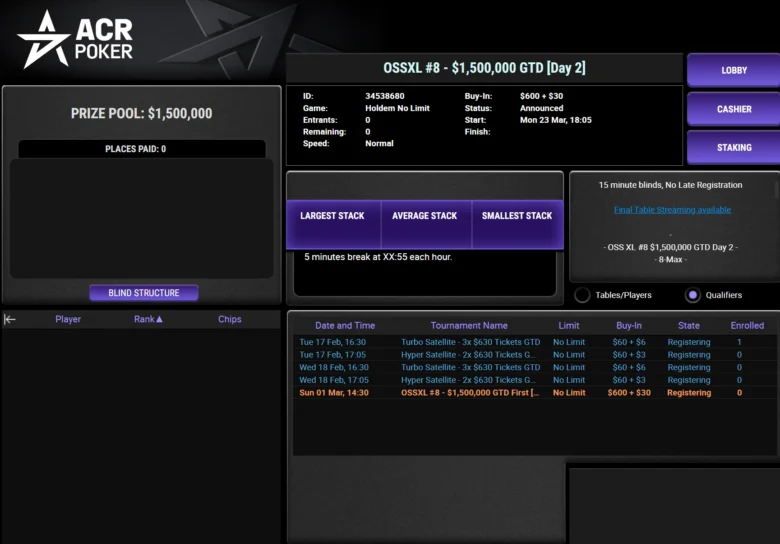Sort qualifiers by Buy-In column header

(x=629, y=326)
